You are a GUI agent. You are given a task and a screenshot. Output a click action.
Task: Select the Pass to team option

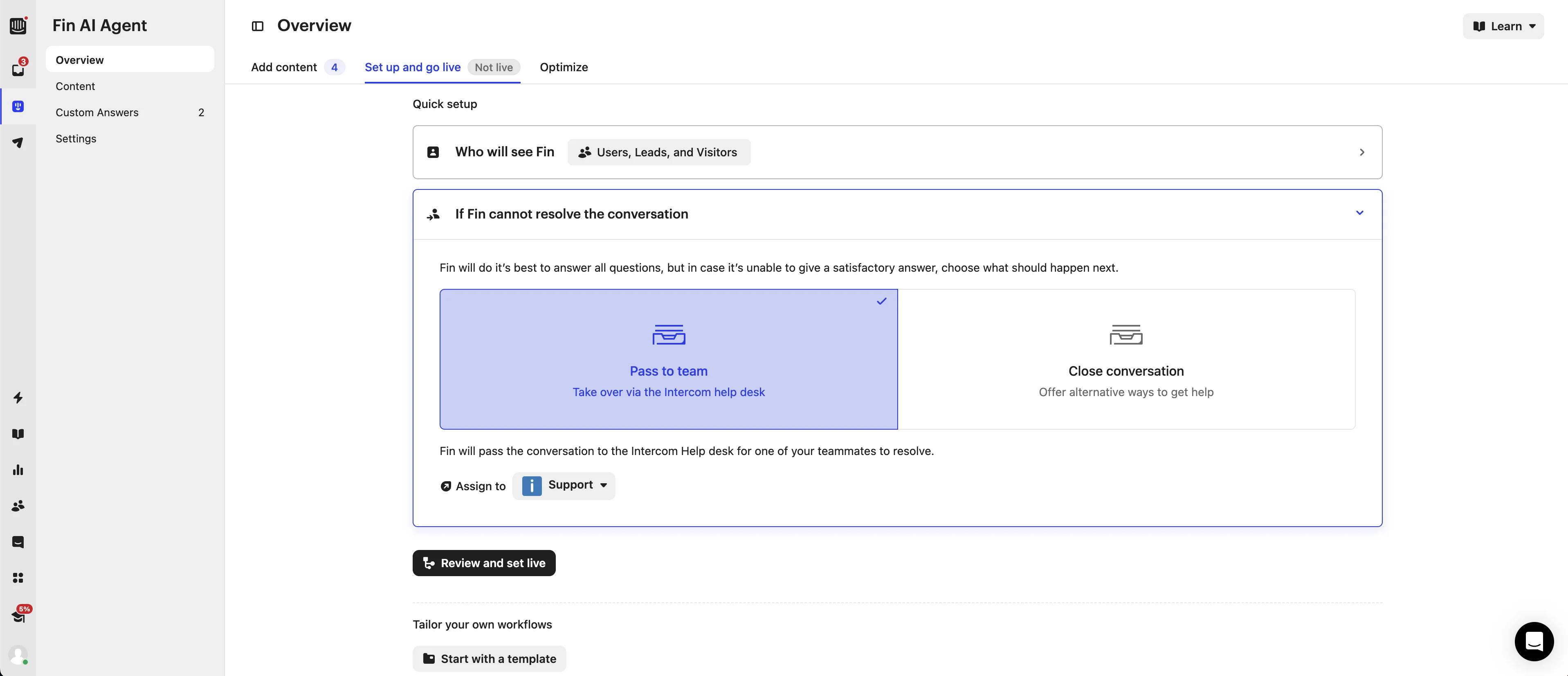coord(668,359)
